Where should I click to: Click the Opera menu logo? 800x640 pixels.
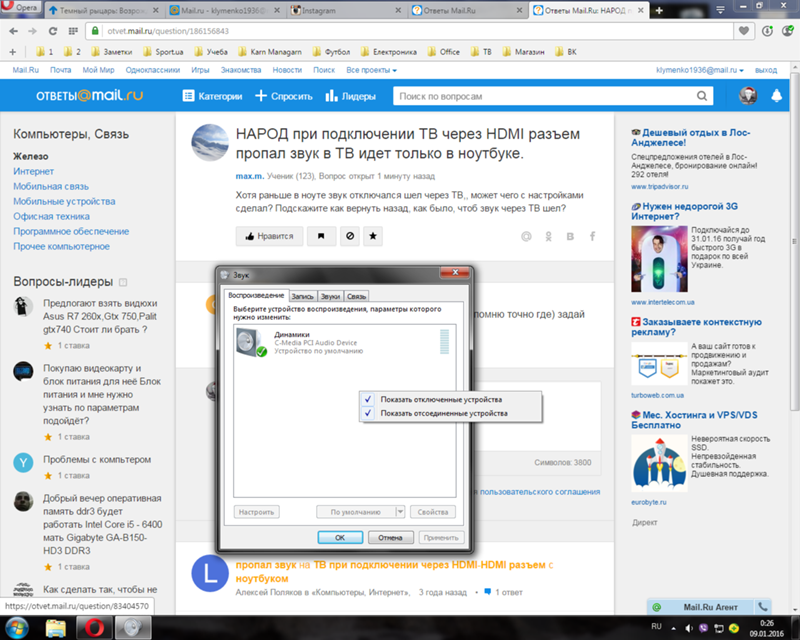tap(20, 7)
